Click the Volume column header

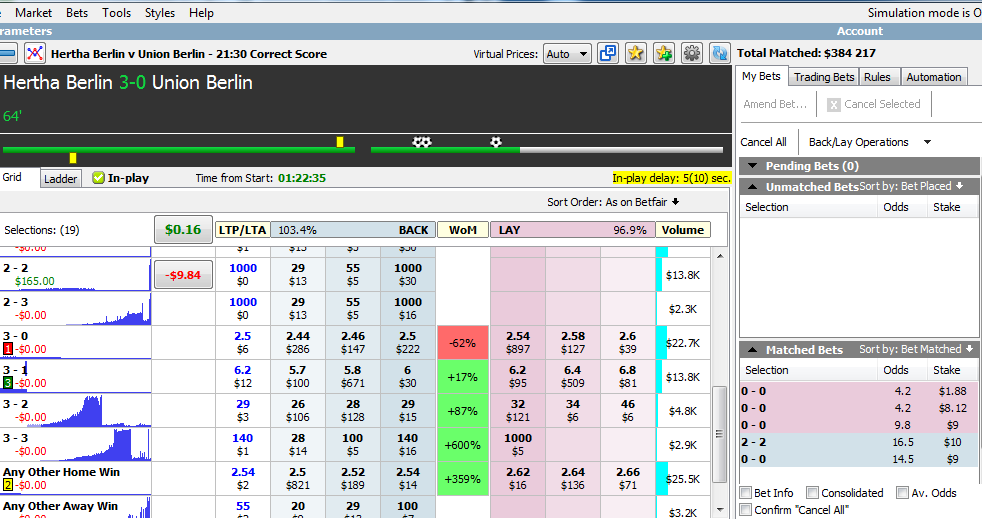click(x=683, y=230)
